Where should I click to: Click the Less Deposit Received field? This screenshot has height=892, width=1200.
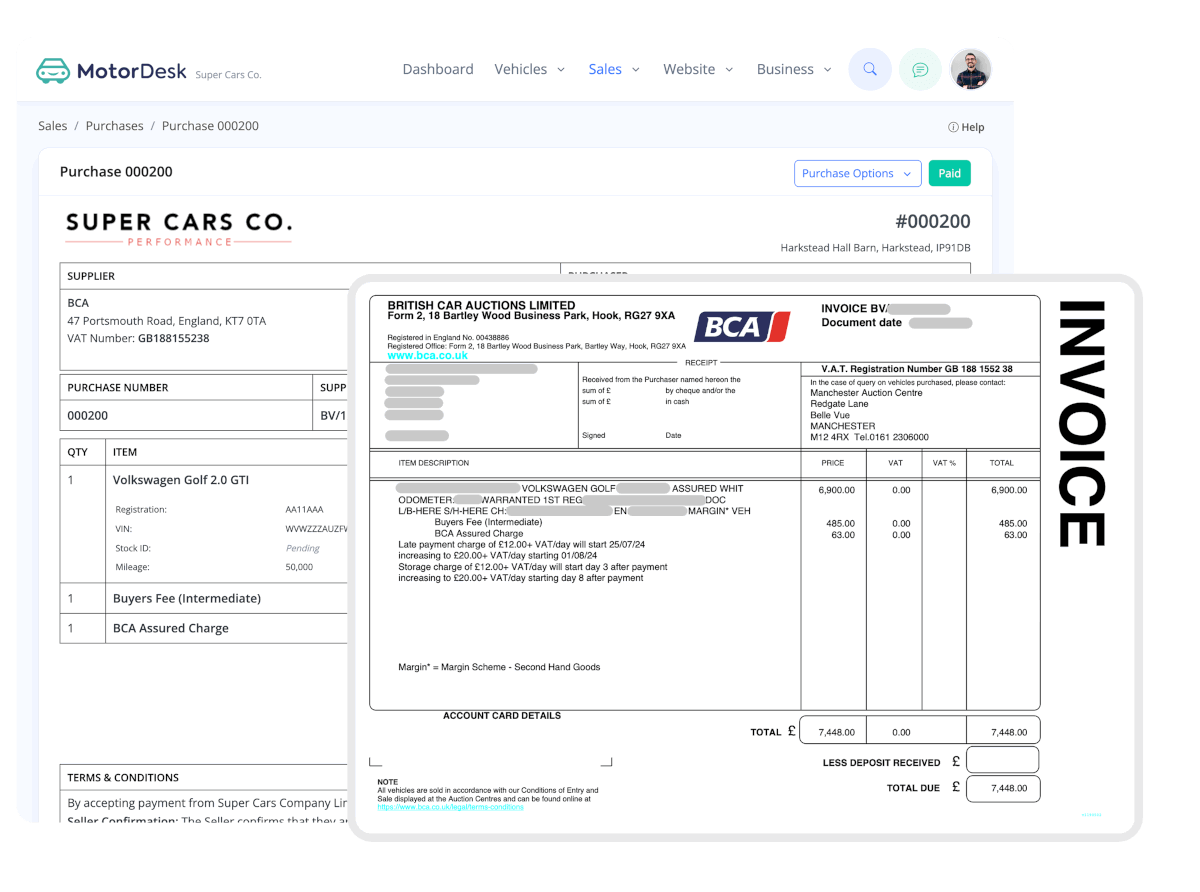[1002, 761]
